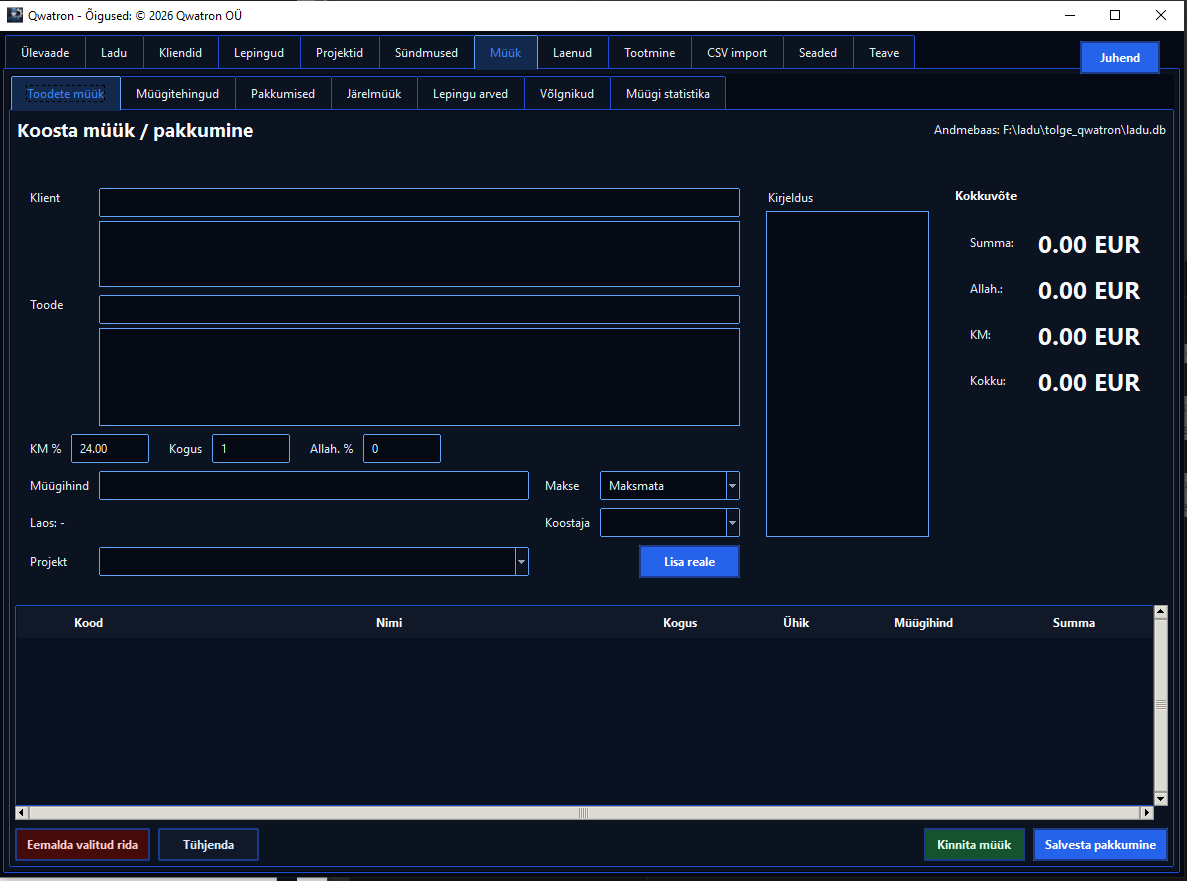The height and width of the screenshot is (881, 1187).
Task: Click the KM % input field
Action: 110,449
